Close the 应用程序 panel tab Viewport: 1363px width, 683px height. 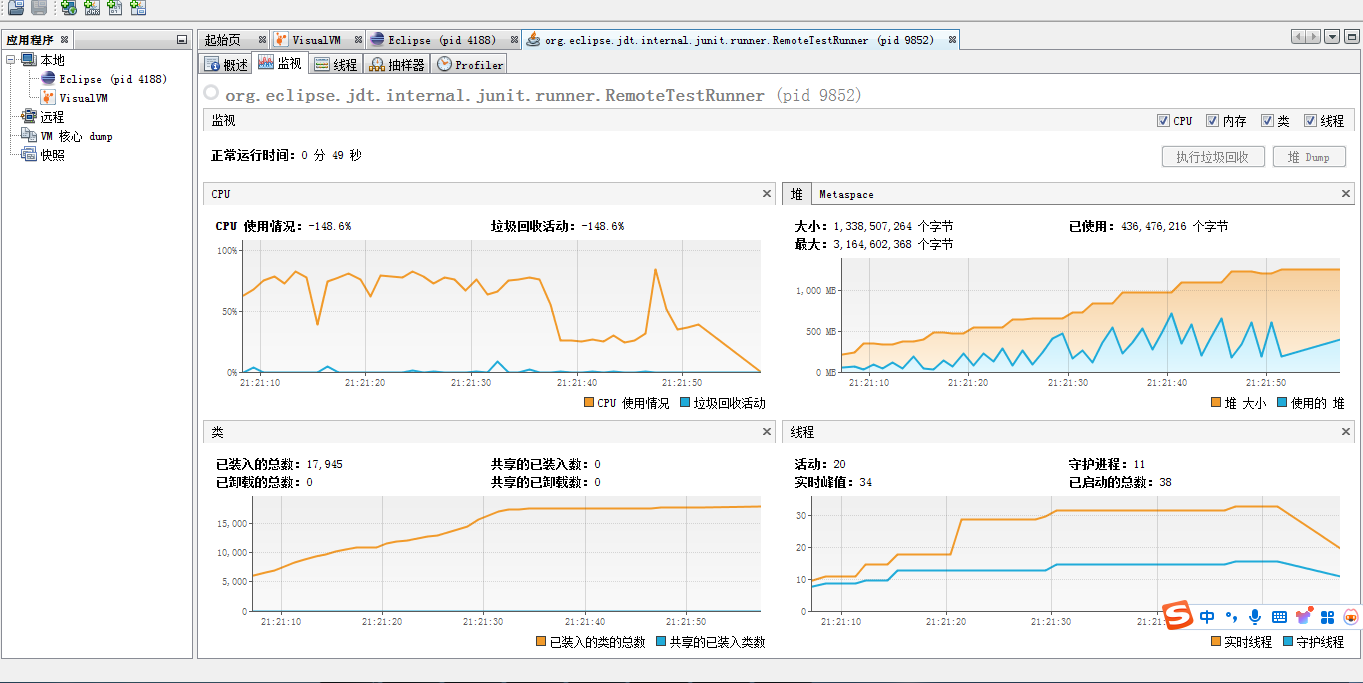click(64, 40)
